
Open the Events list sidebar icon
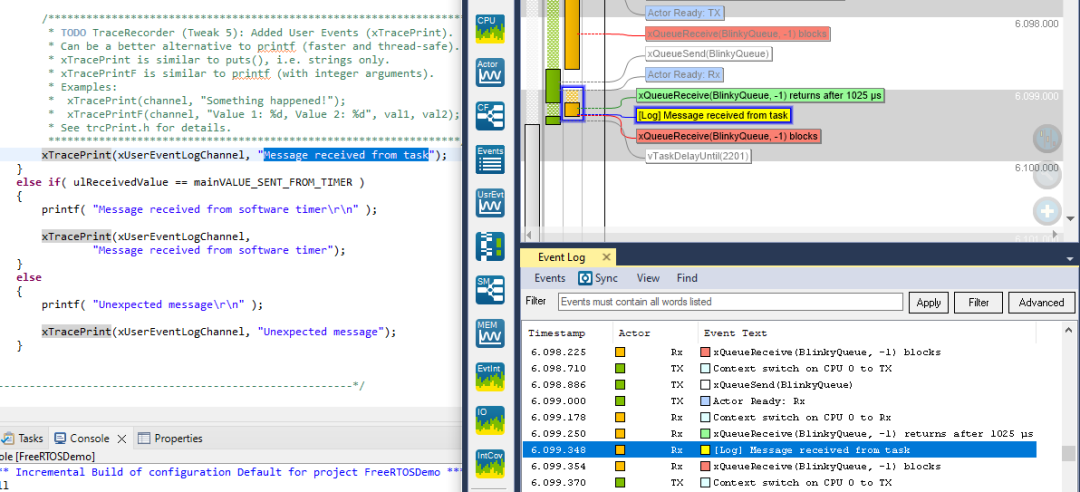(x=490, y=158)
